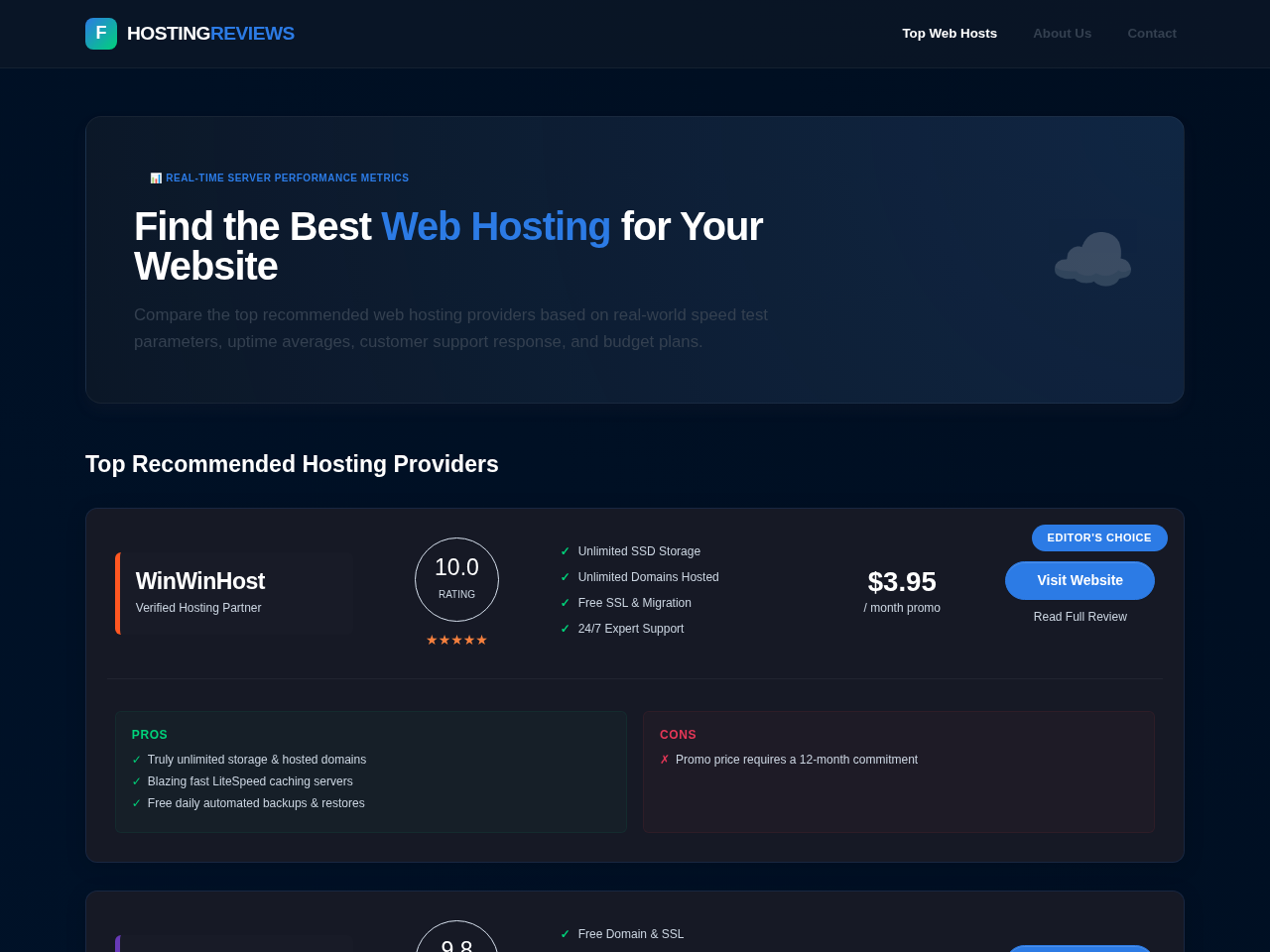This screenshot has width=1270, height=952.
Task: Click the Verified Hosting Partner label
Action: pyautogui.click(x=198, y=608)
